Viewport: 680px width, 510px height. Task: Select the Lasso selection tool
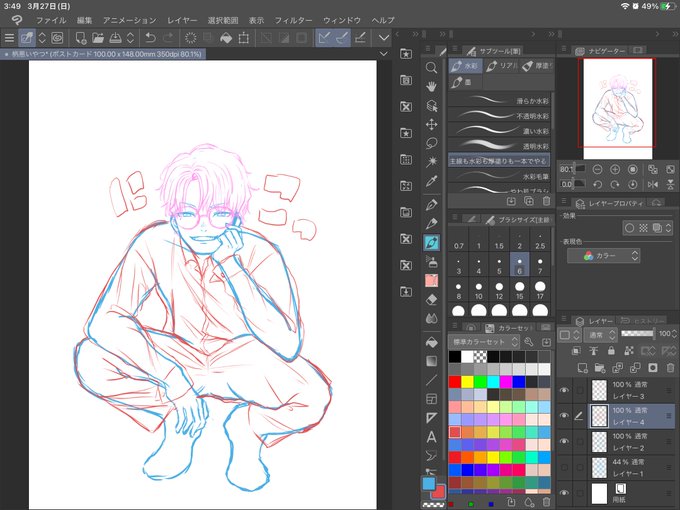point(431,144)
